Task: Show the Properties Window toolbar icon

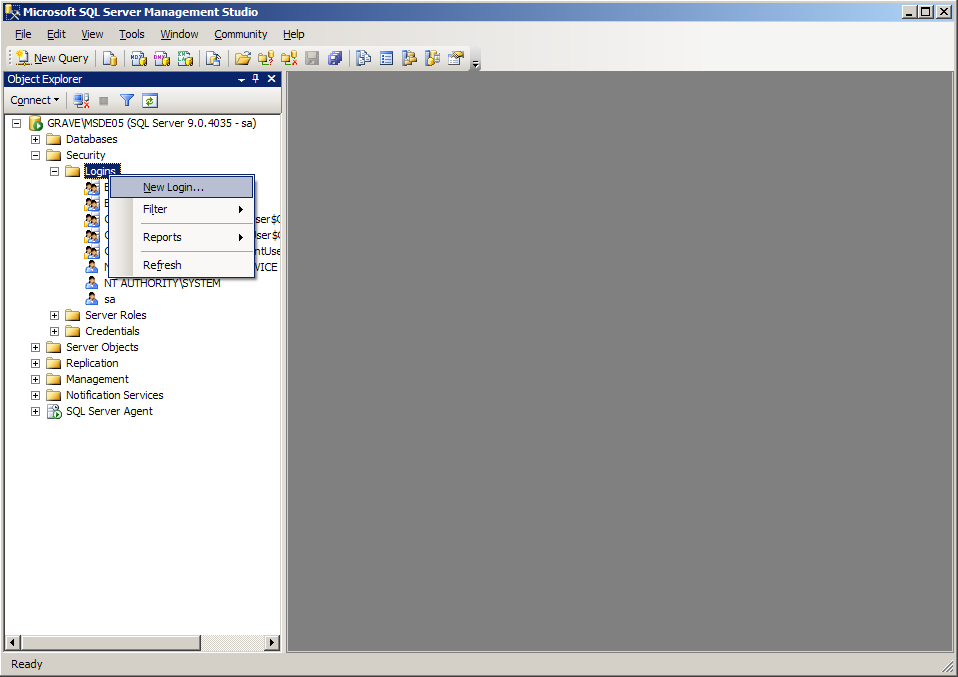Action: [456, 58]
